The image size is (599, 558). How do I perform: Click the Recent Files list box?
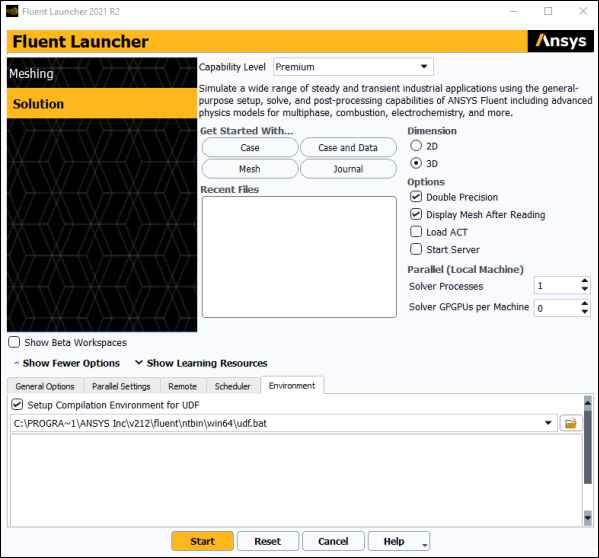pos(299,257)
